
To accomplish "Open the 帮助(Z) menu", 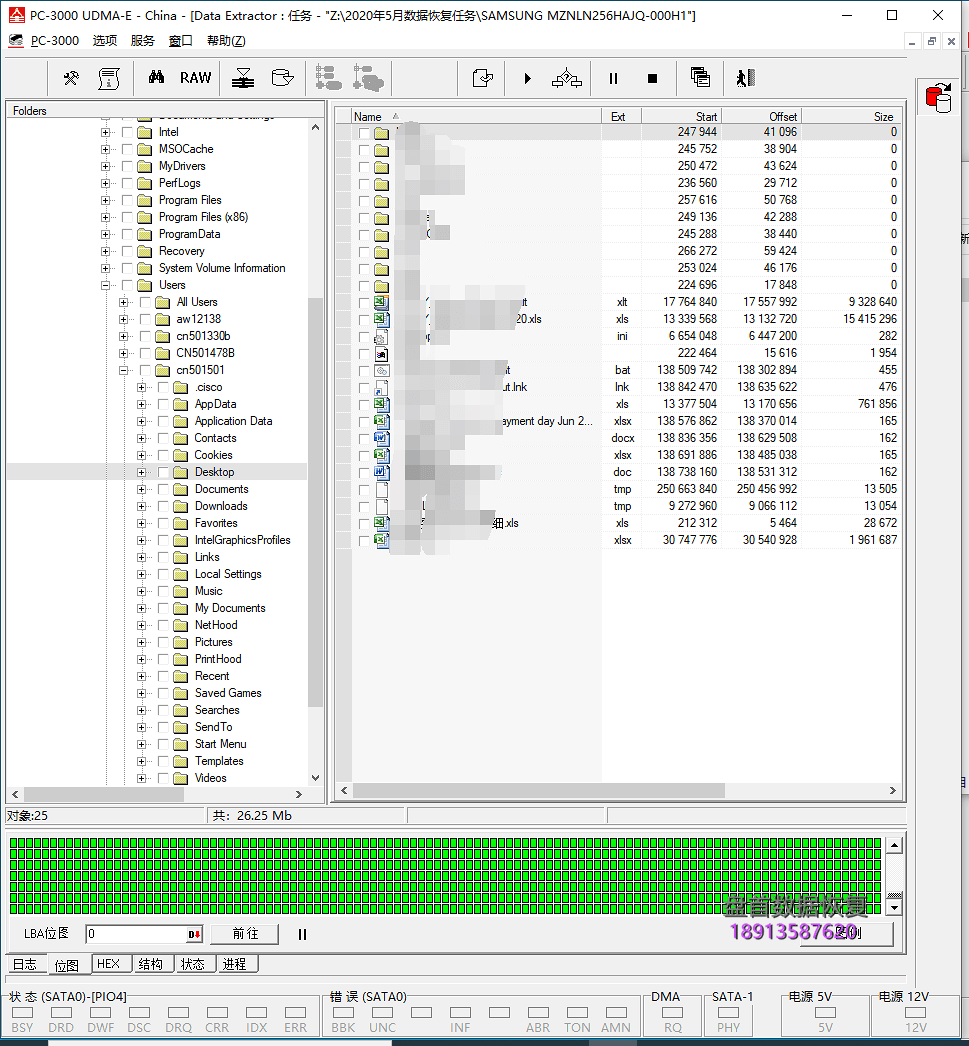I will [226, 41].
